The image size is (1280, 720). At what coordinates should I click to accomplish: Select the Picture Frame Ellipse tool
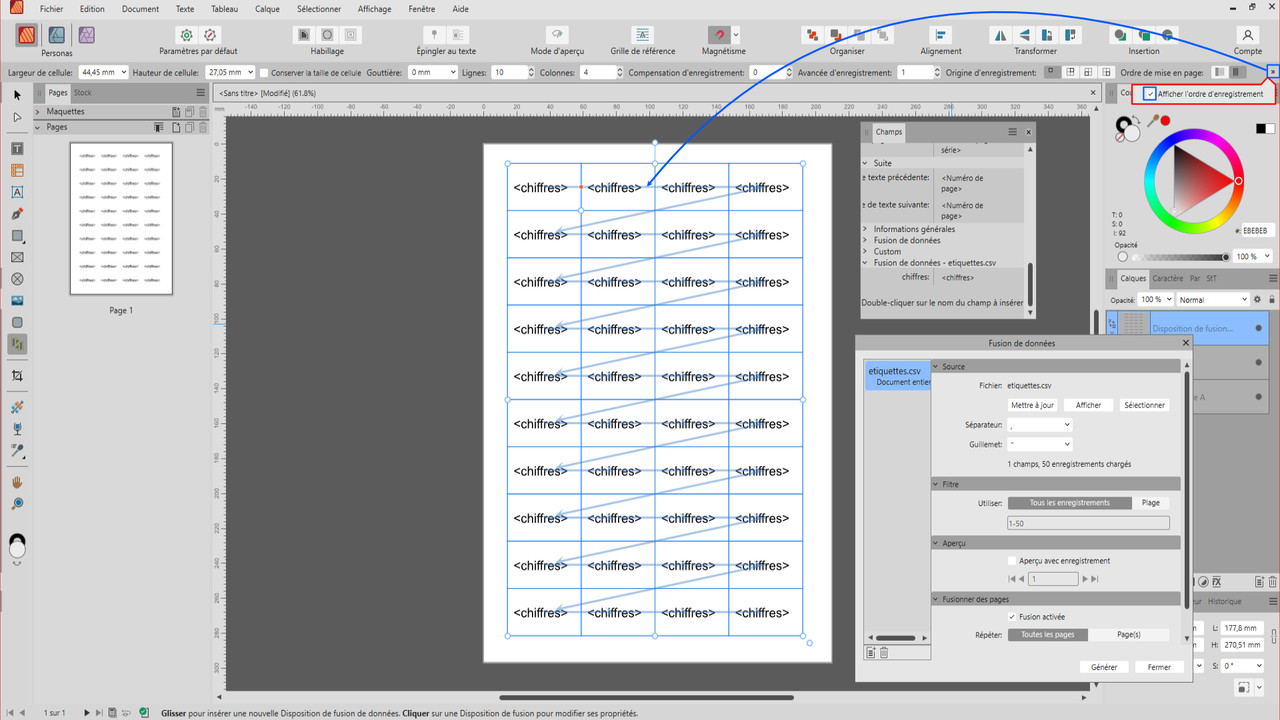(x=17, y=279)
